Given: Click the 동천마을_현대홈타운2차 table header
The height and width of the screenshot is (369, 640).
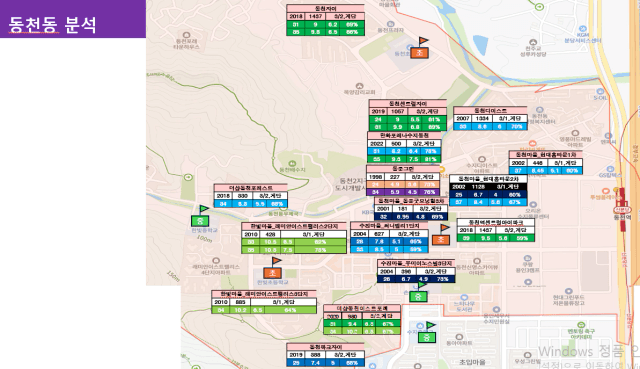Looking at the screenshot, I should click(x=488, y=179).
